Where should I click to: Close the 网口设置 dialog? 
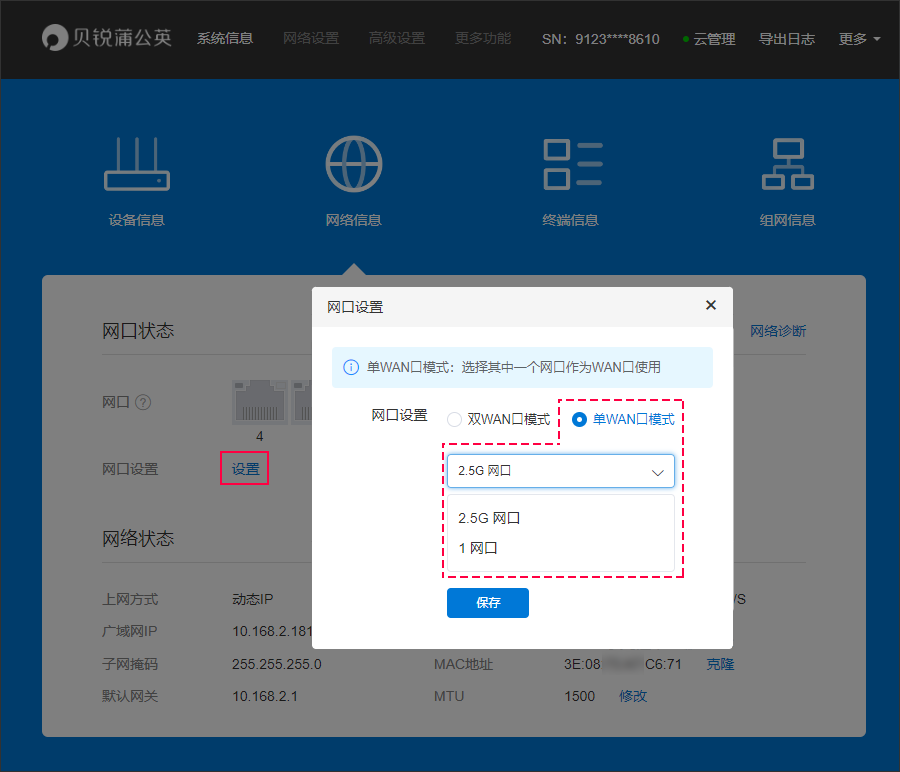(711, 305)
